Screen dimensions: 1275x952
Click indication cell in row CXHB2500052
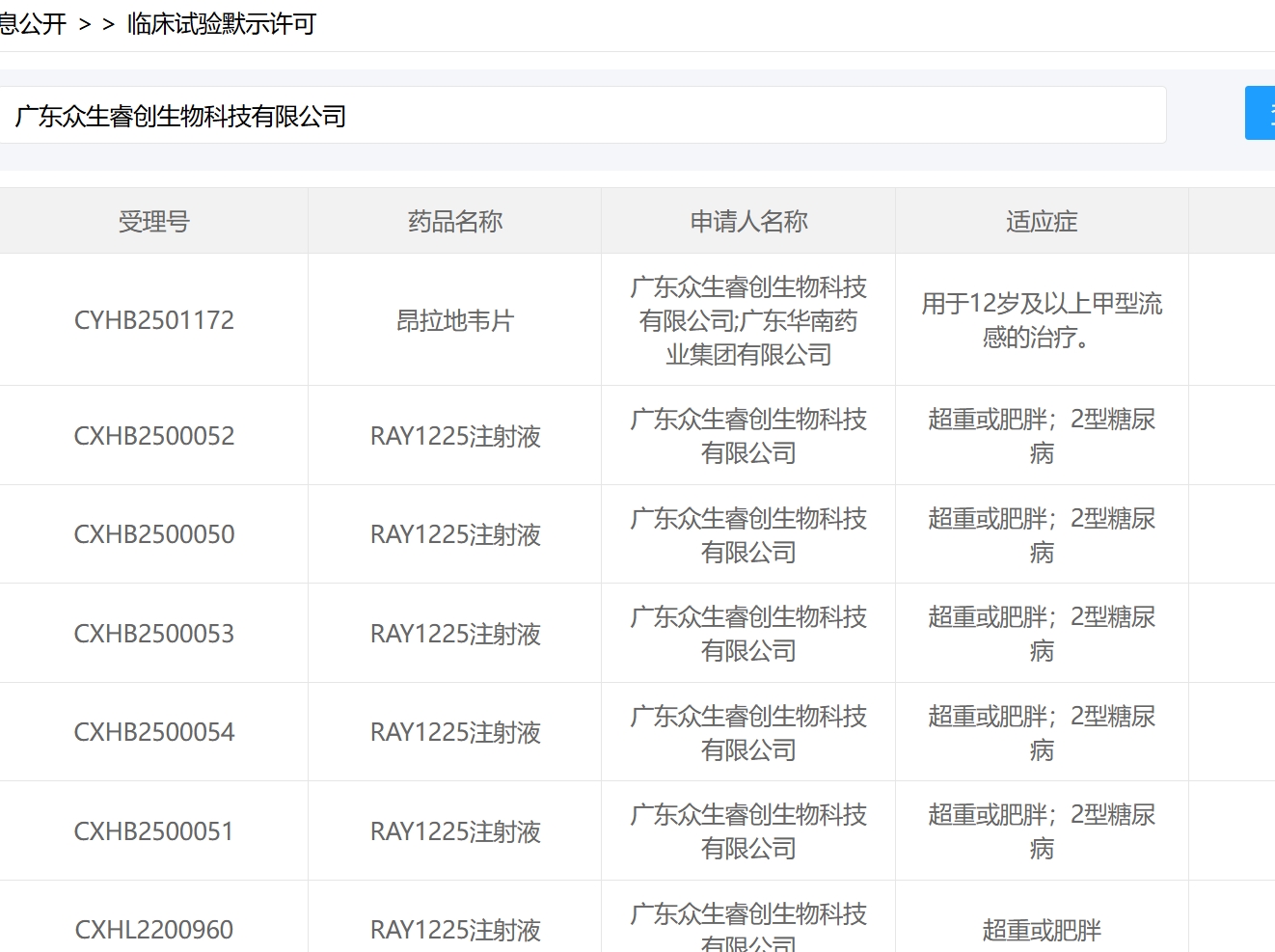click(1042, 436)
